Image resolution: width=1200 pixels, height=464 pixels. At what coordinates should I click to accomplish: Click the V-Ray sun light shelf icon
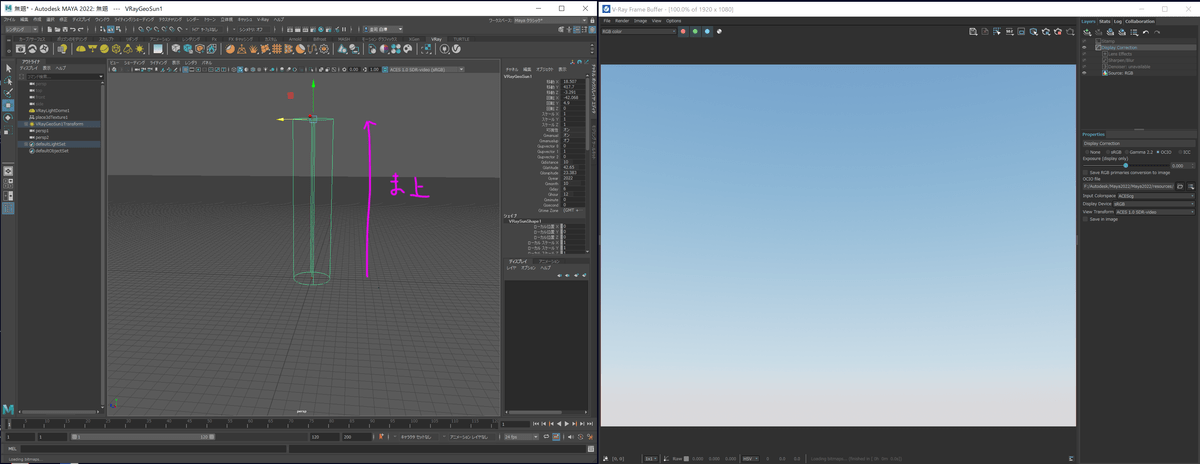[x=139, y=48]
